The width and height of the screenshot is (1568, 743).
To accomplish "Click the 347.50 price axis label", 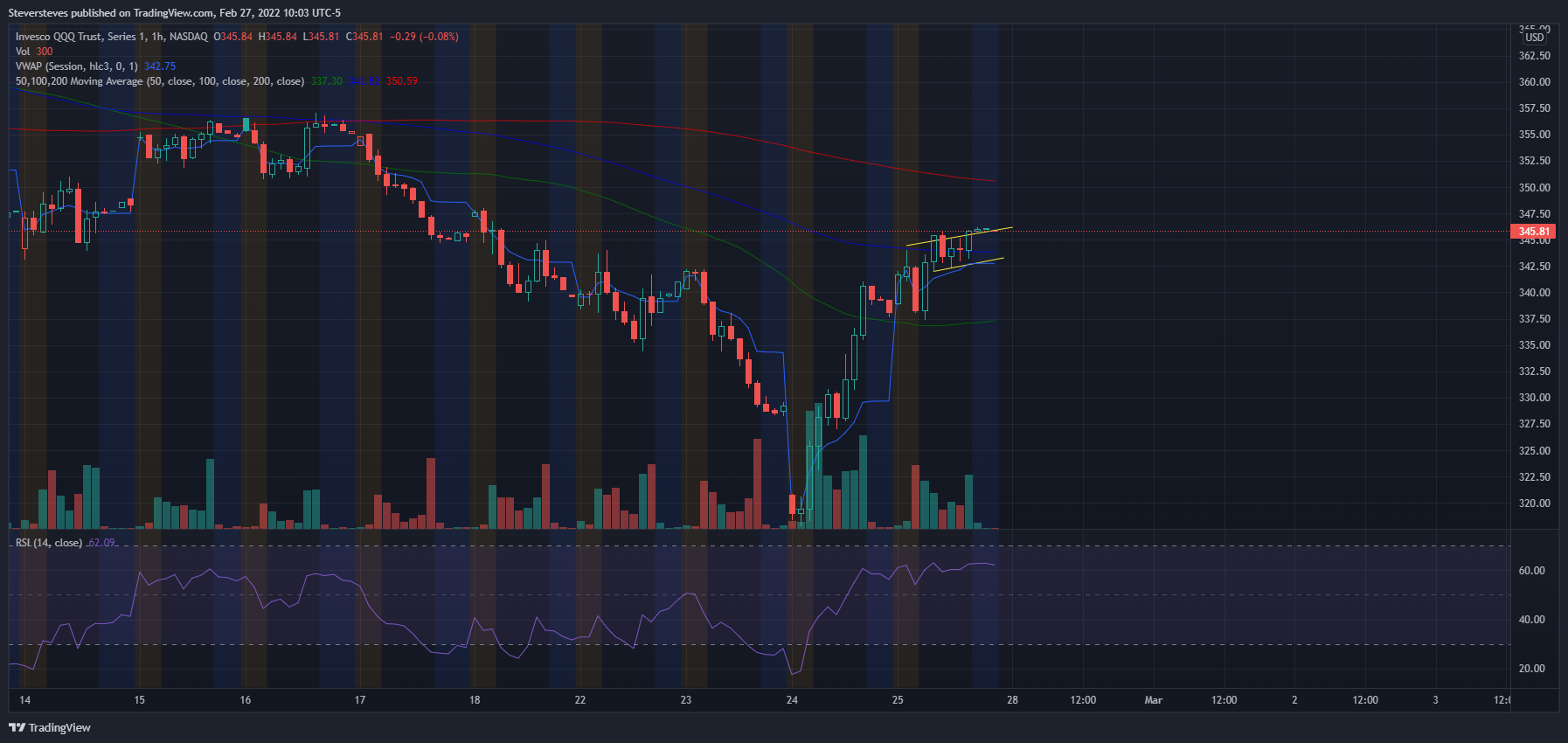I will click(1535, 214).
